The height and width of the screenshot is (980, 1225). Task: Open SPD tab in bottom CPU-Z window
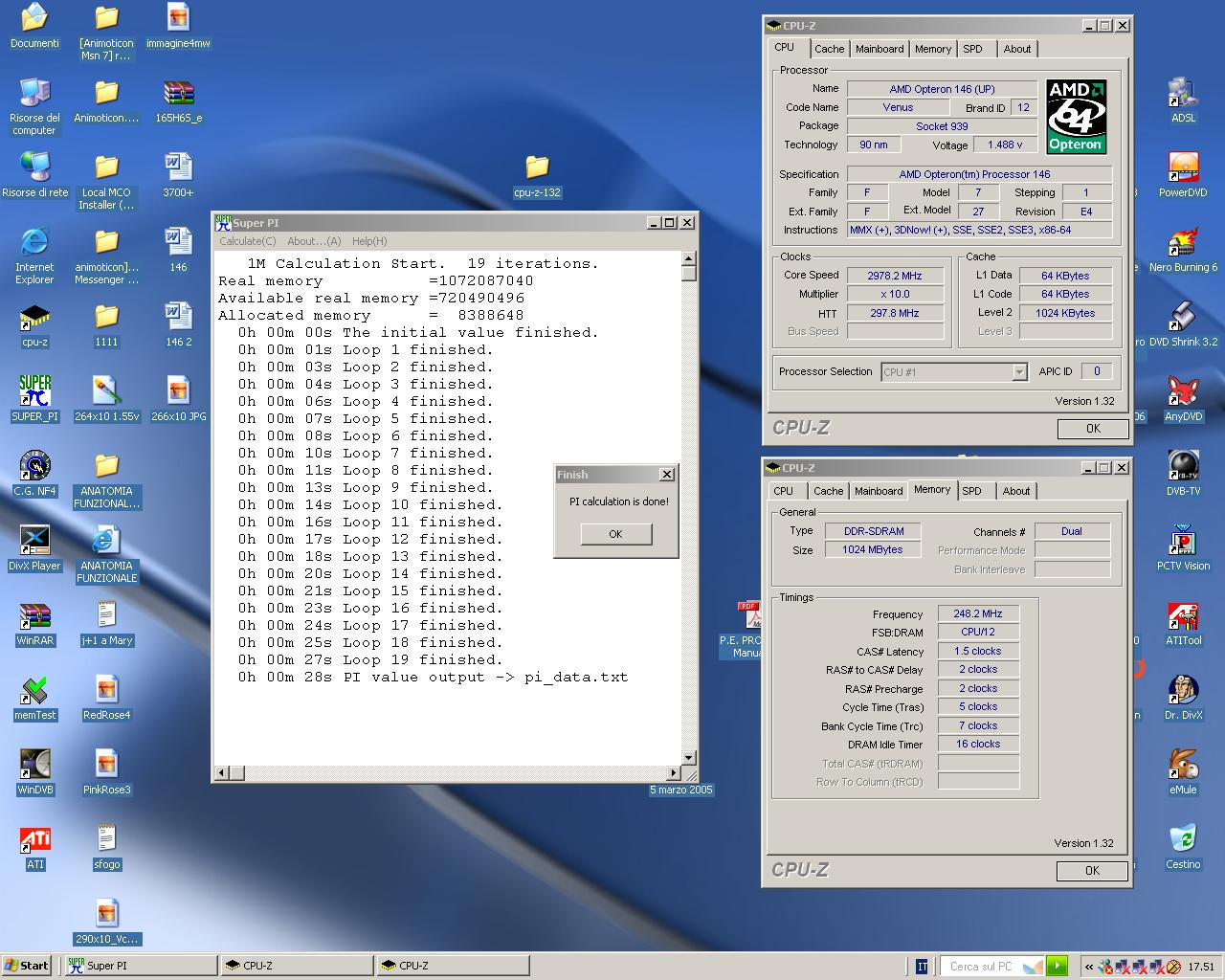971,491
